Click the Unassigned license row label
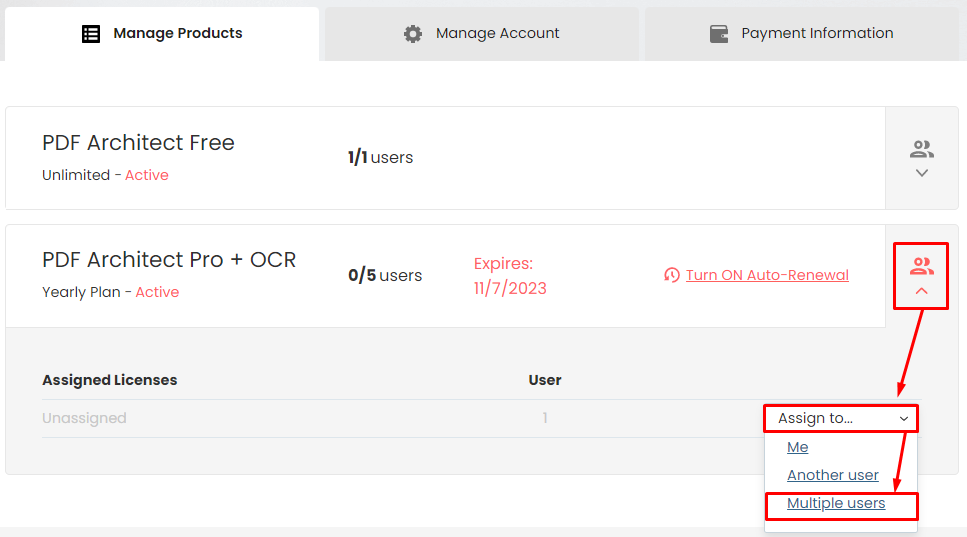The width and height of the screenshot is (967, 537). pos(84,418)
